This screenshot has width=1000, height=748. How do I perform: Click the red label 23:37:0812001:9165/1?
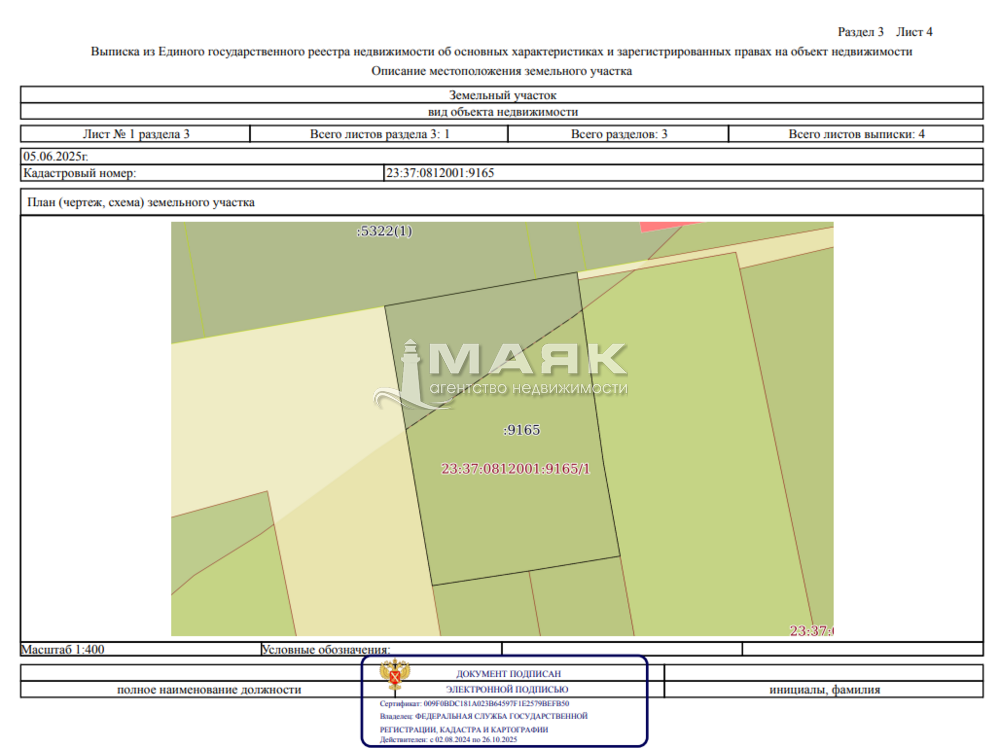(x=516, y=468)
